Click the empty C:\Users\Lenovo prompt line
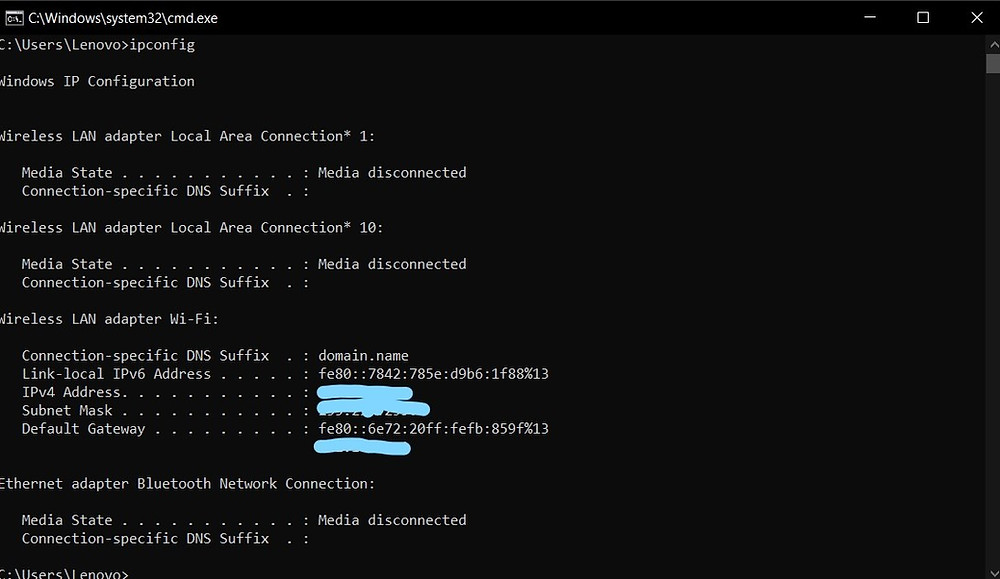Screen dimensions: 1000x579 (63, 573)
